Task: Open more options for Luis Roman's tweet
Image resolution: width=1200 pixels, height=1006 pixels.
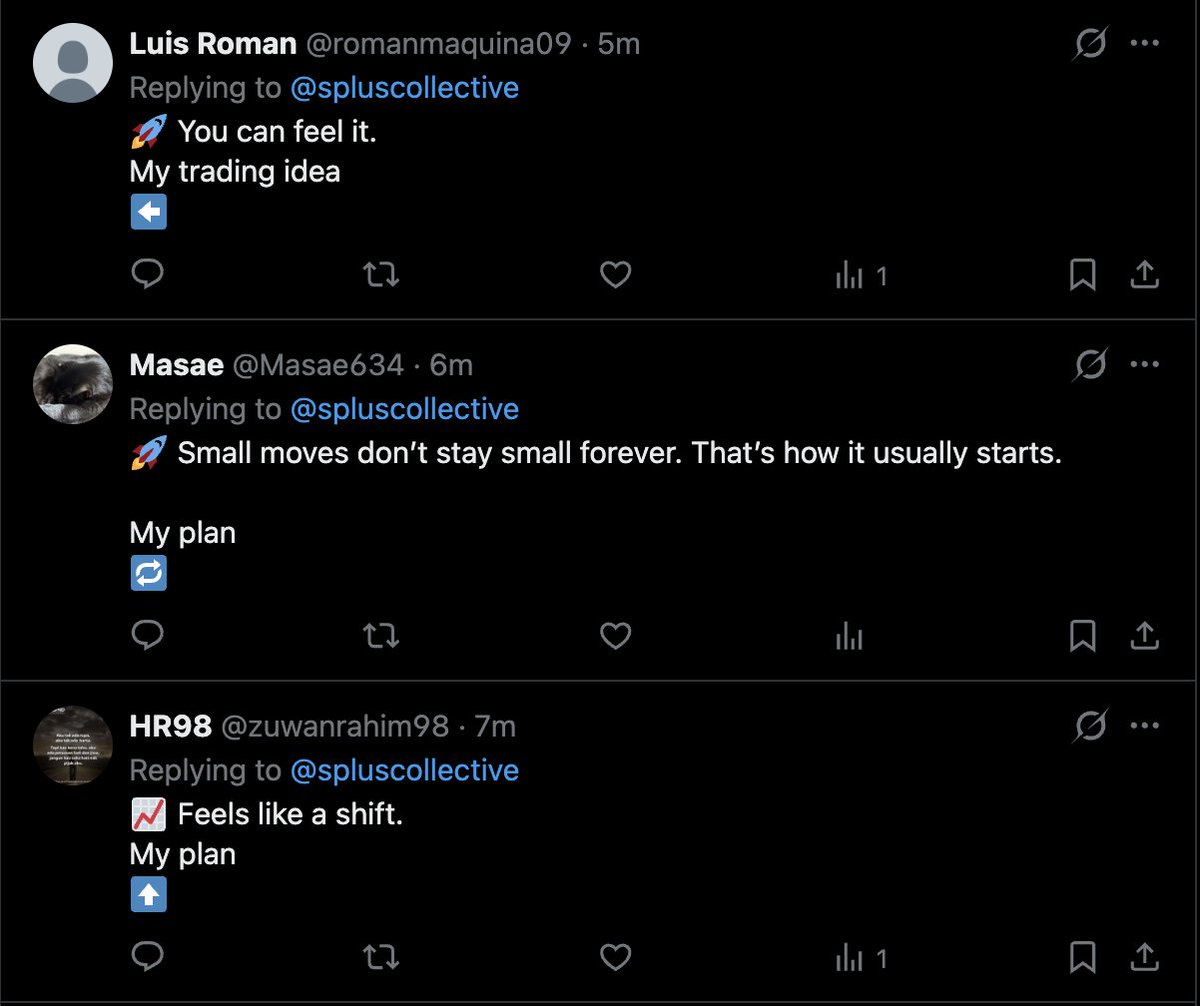Action: pyautogui.click(x=1144, y=44)
